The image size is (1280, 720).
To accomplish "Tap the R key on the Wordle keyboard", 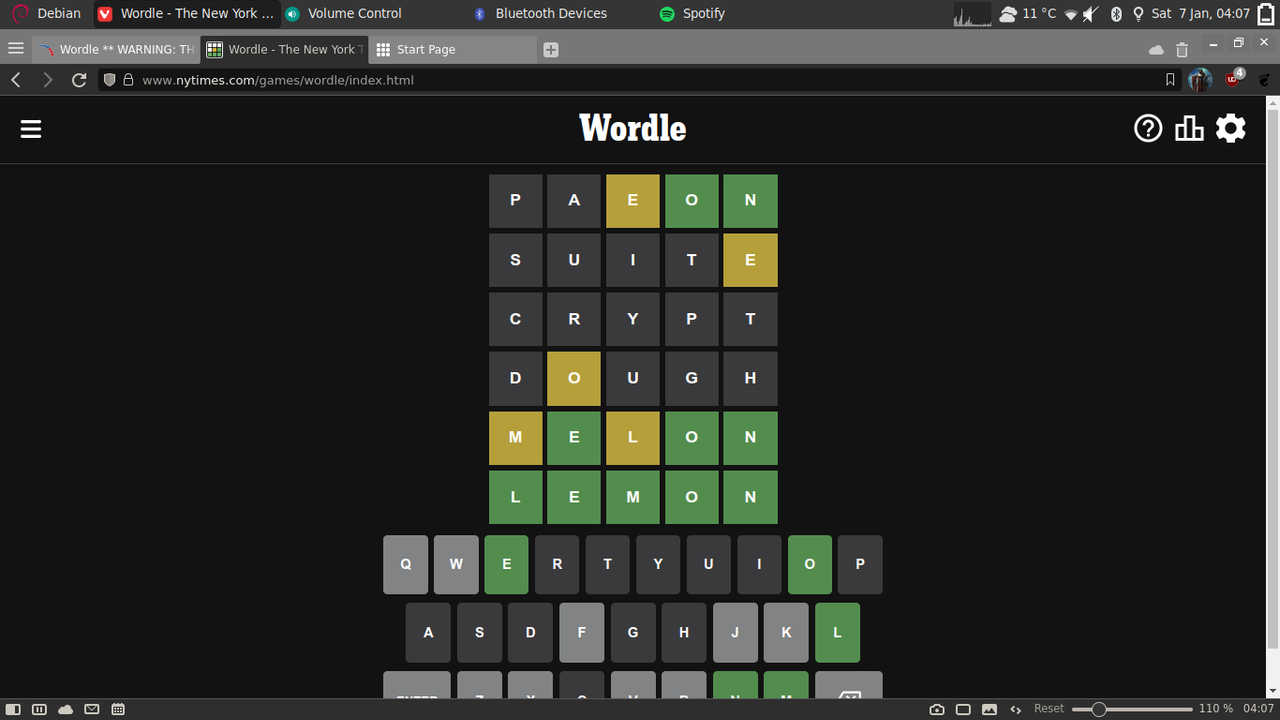I will [x=557, y=565].
